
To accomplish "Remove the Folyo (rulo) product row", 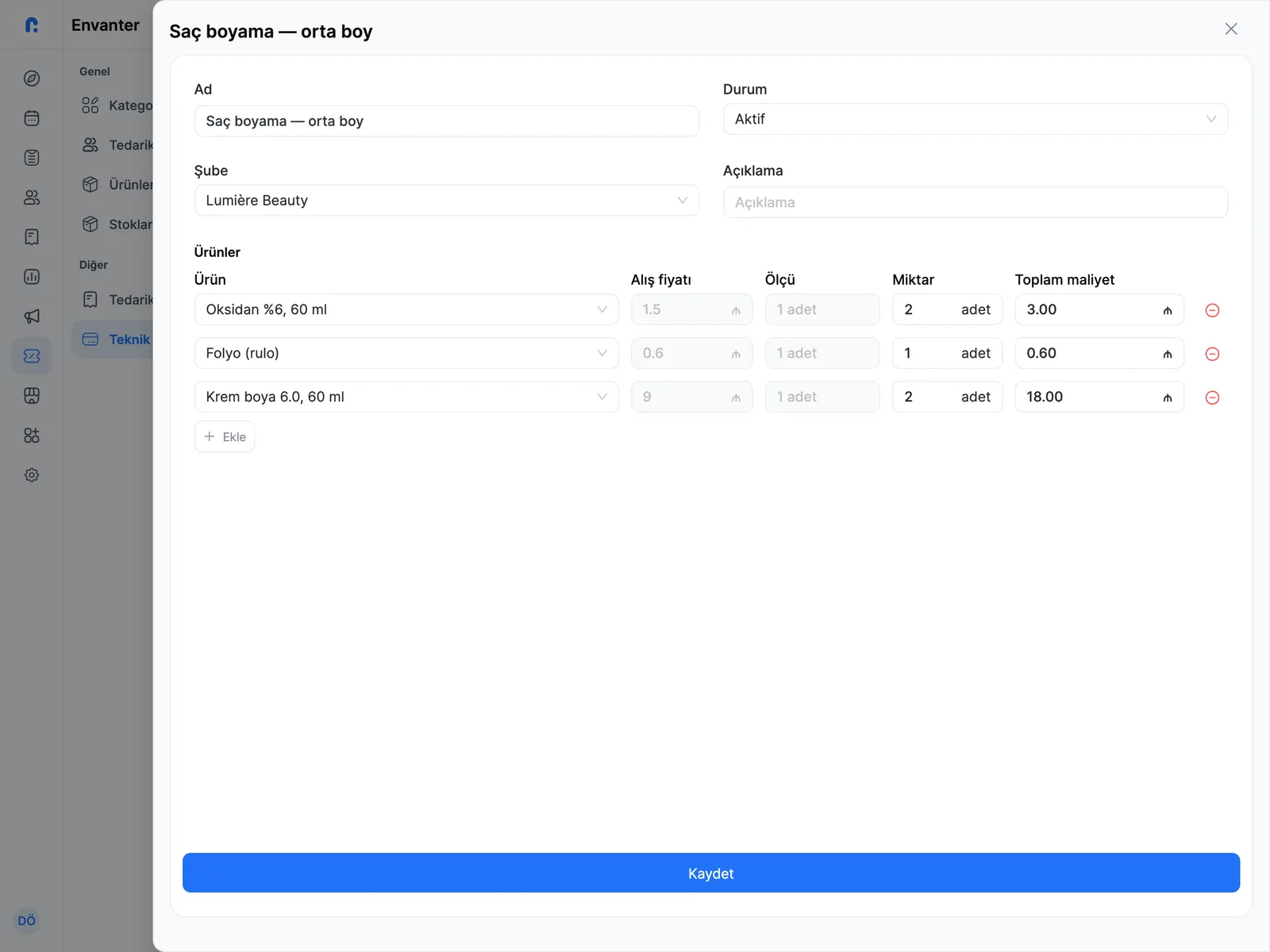I will coord(1212,354).
